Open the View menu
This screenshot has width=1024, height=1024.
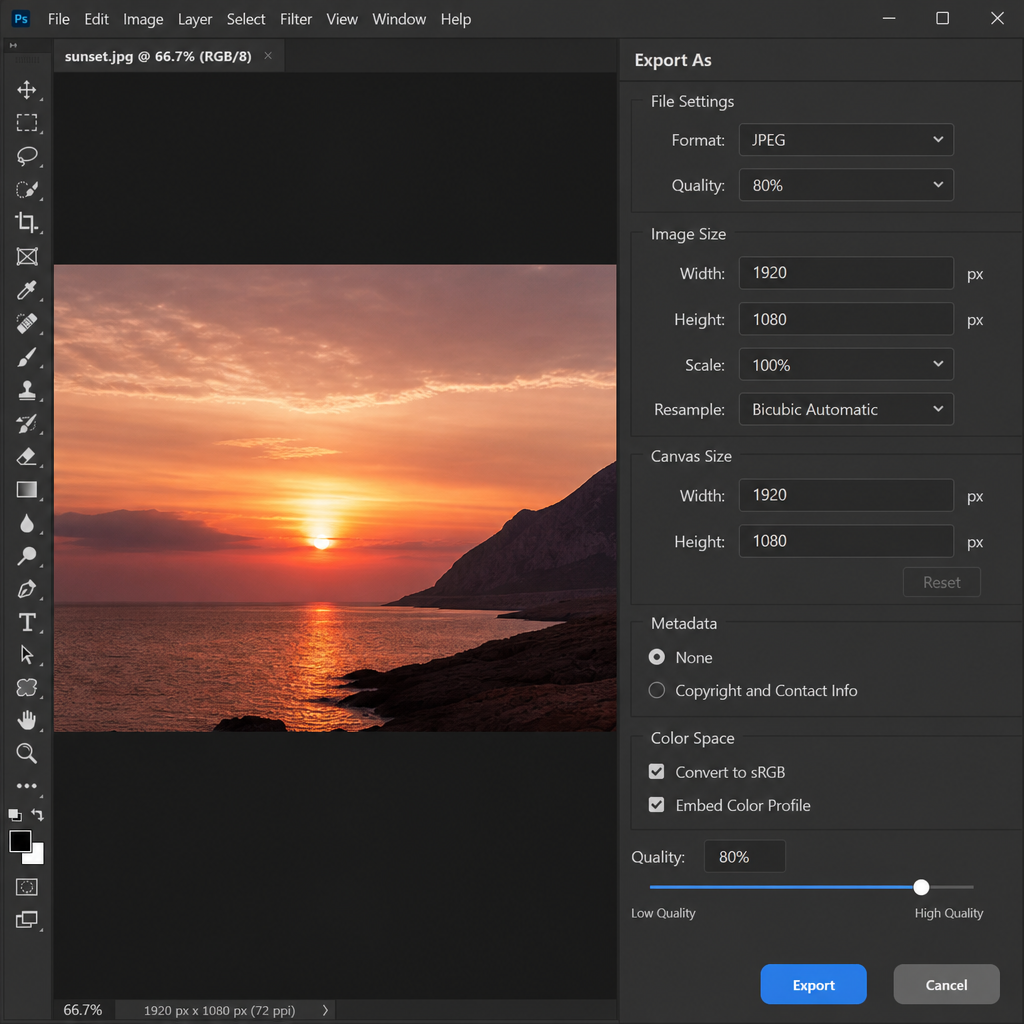tap(342, 19)
